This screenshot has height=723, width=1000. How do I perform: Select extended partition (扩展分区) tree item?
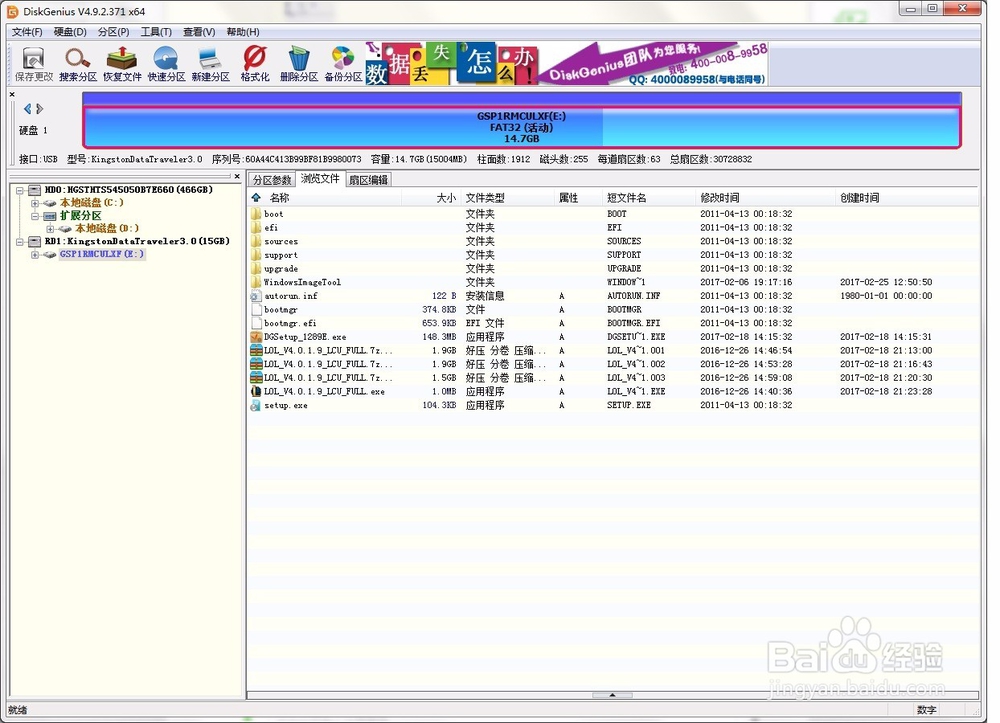(x=80, y=215)
